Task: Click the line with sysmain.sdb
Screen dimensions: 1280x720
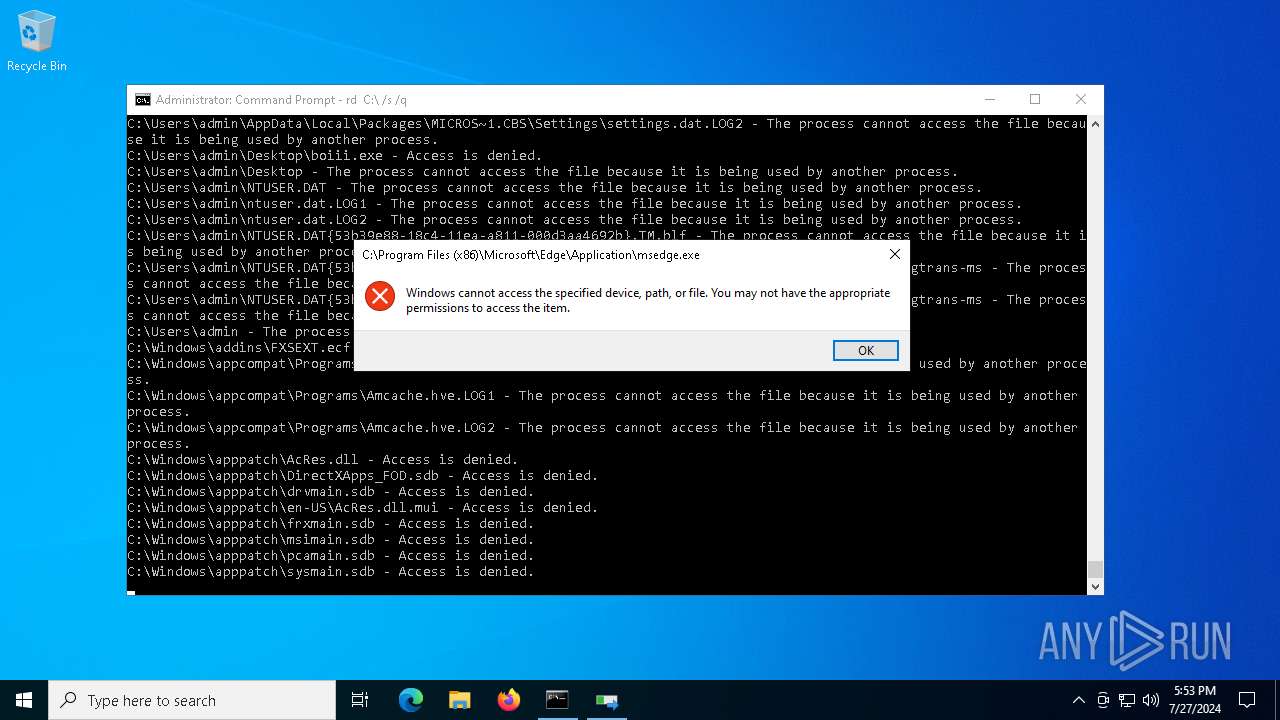Action: pyautogui.click(x=331, y=572)
